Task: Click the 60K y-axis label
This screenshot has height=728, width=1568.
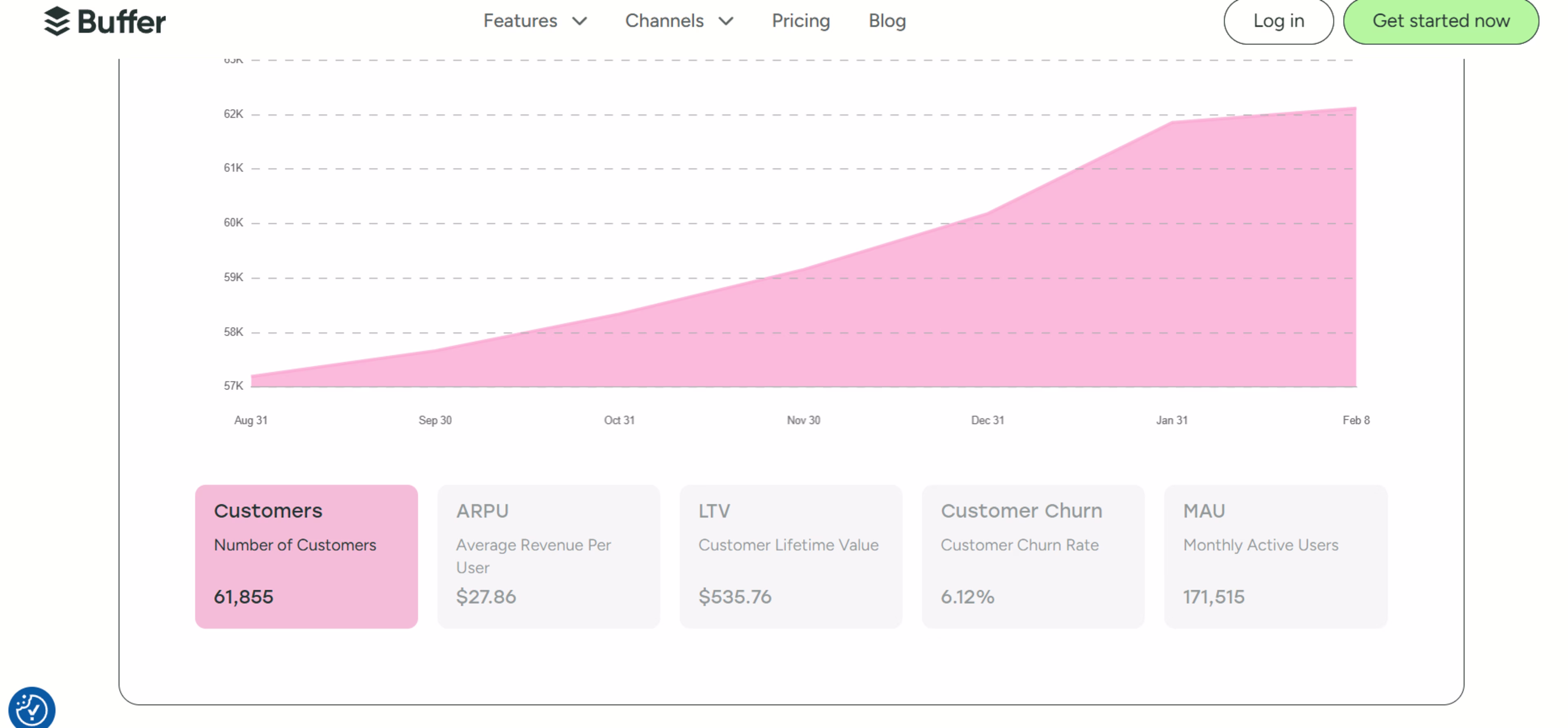Action: point(233,222)
